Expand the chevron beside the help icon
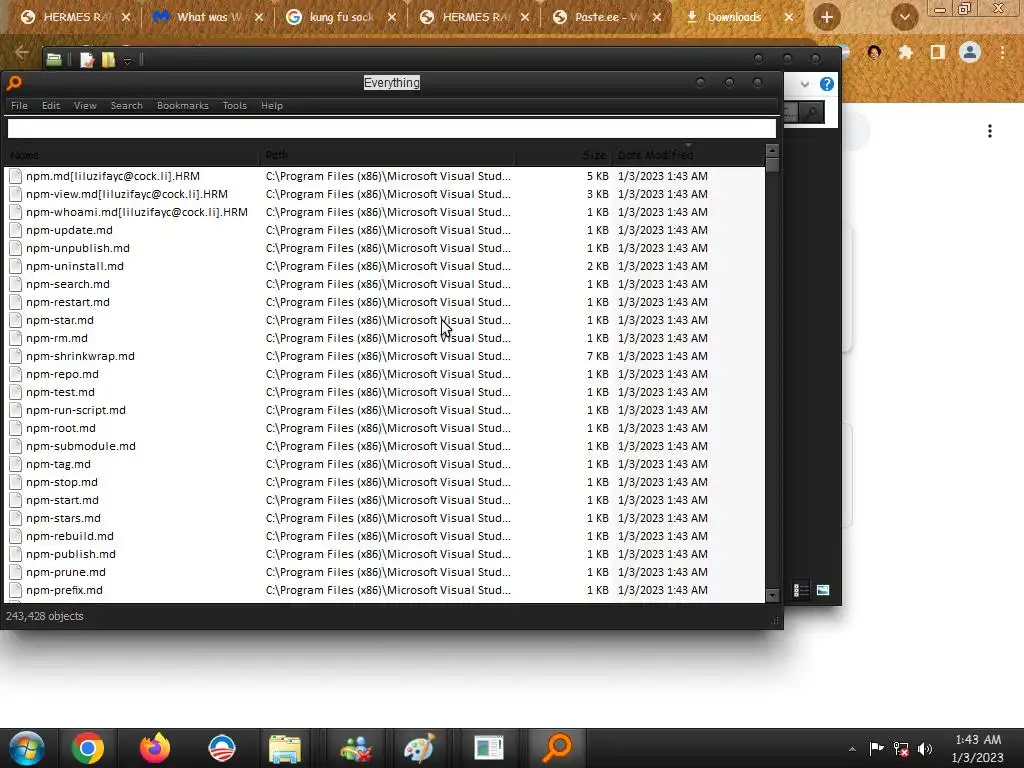Viewport: 1024px width, 768px height. pos(805,84)
